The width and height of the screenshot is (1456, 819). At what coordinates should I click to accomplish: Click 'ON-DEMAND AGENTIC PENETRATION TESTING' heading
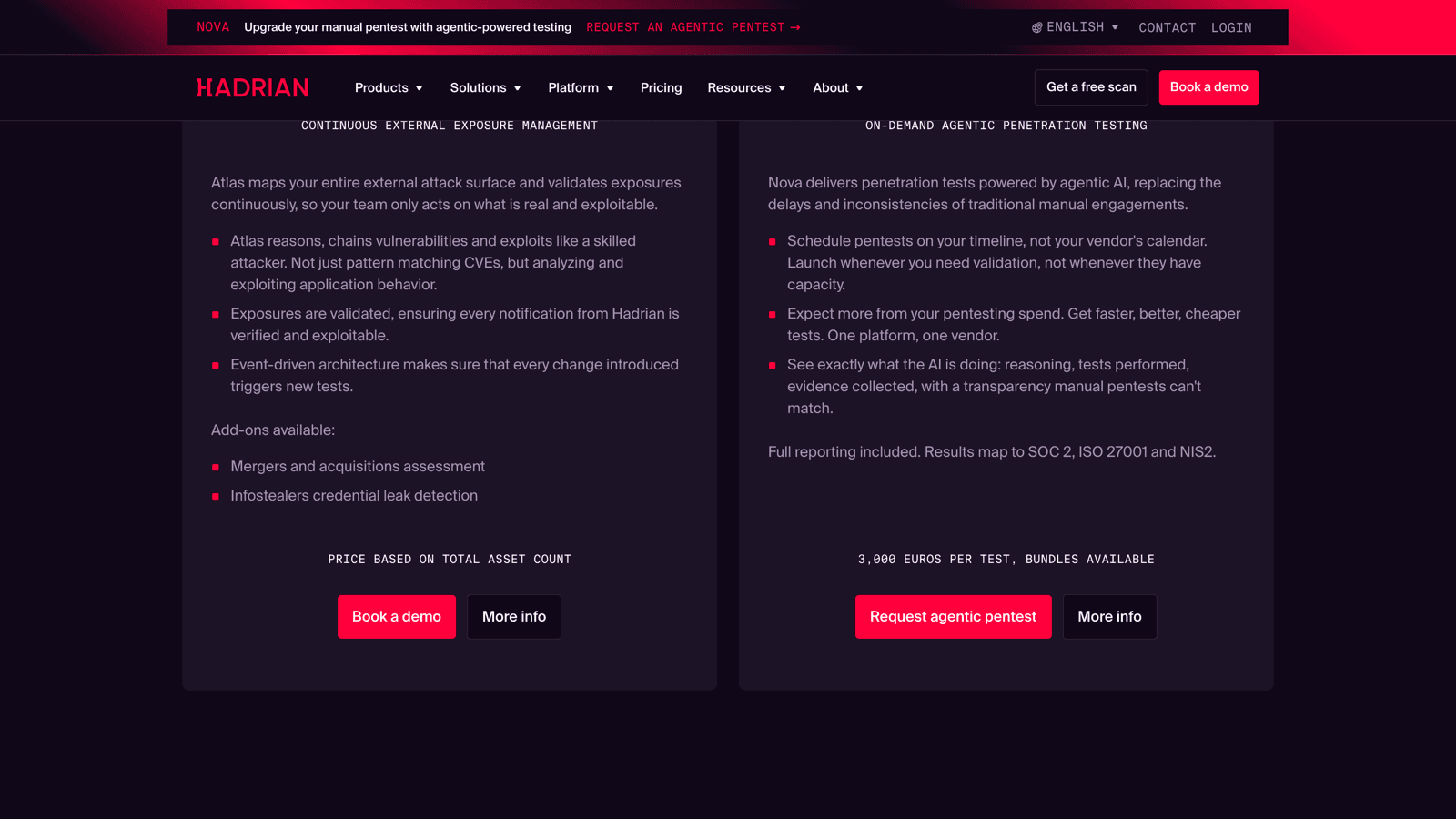[x=1006, y=126]
